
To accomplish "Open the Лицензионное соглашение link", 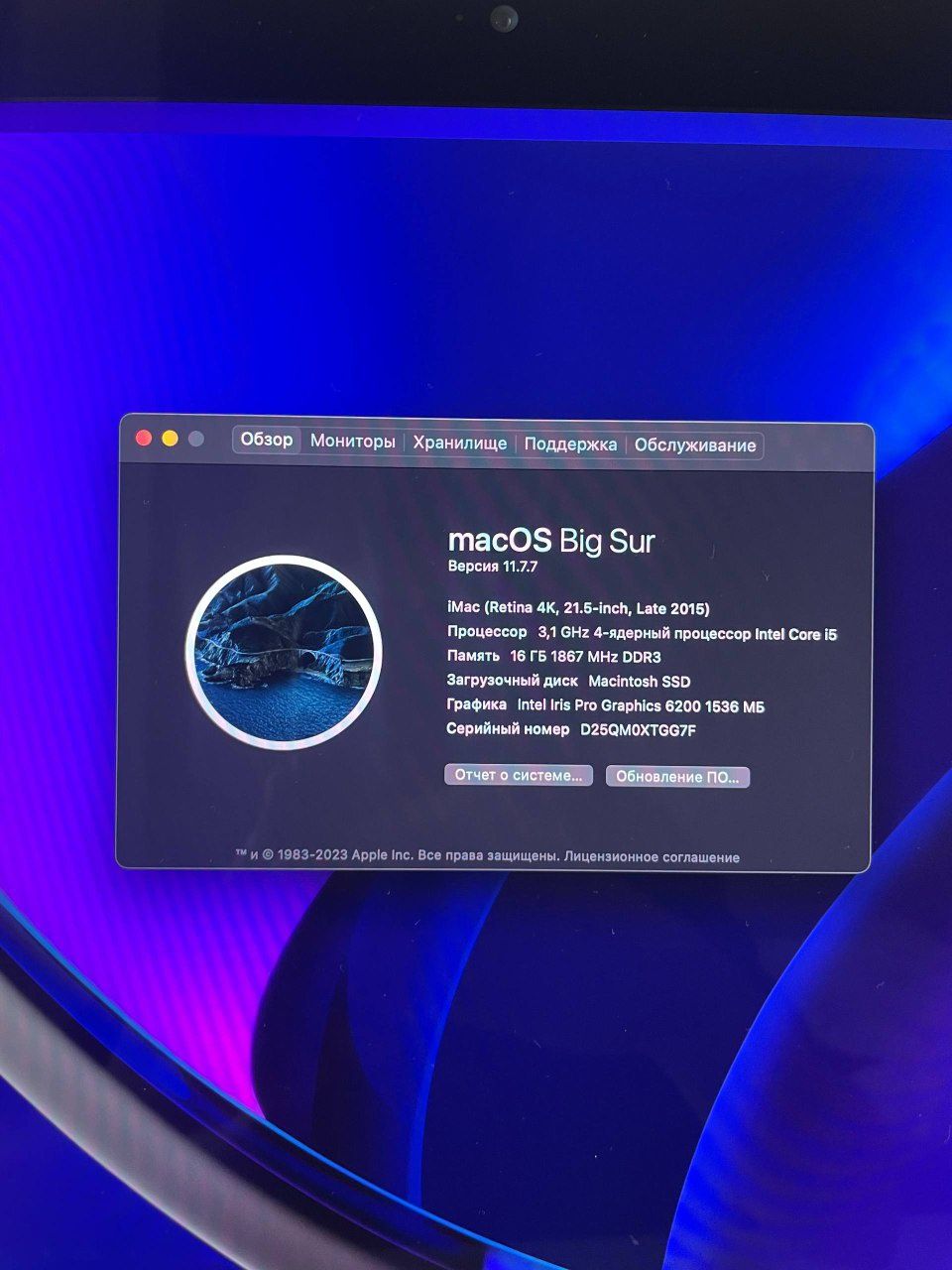I will (x=652, y=857).
